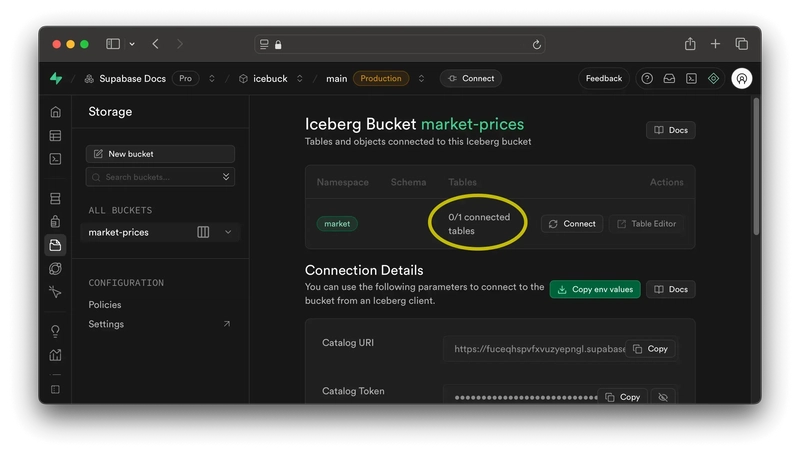Click the New bucket button
Screen dimensions: 800x455
click(x=160, y=154)
